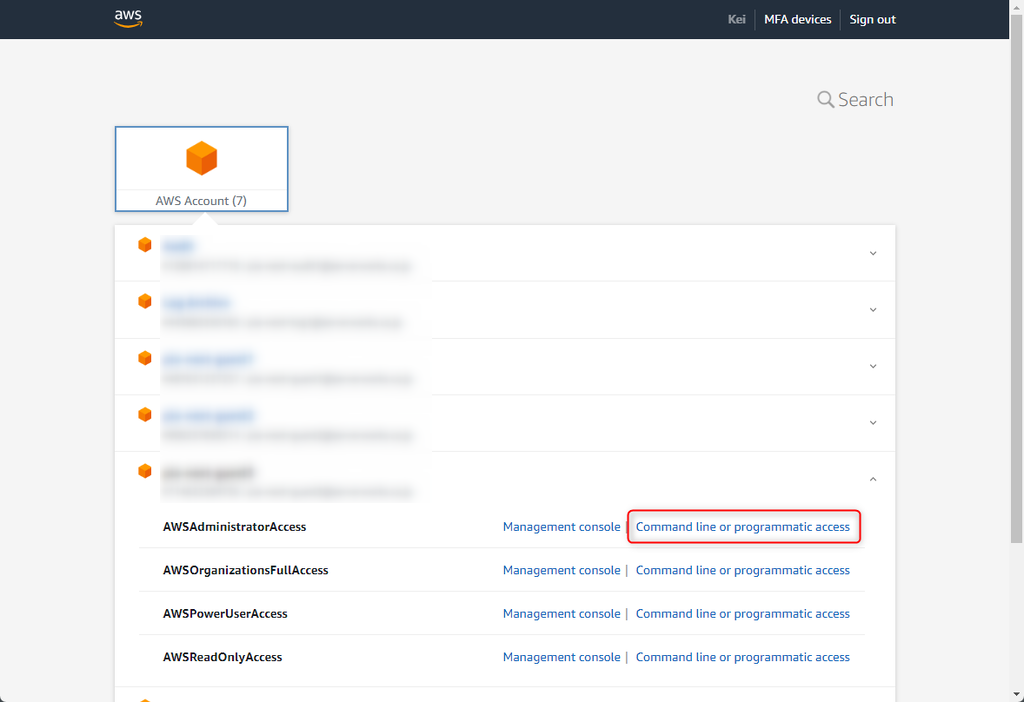Open the Kei user name in the header

click(736, 20)
